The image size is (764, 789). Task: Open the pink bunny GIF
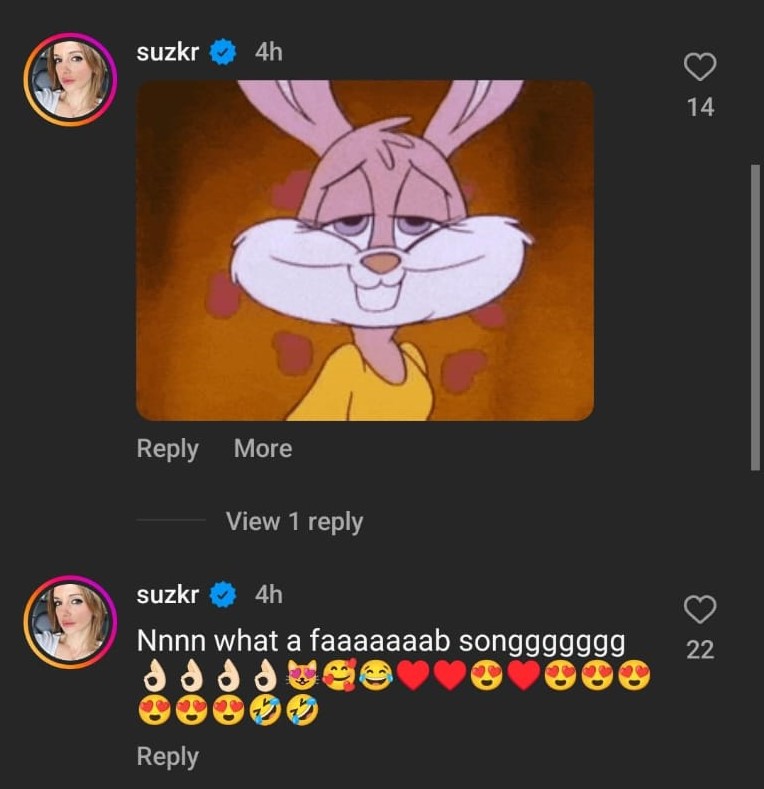click(x=364, y=250)
